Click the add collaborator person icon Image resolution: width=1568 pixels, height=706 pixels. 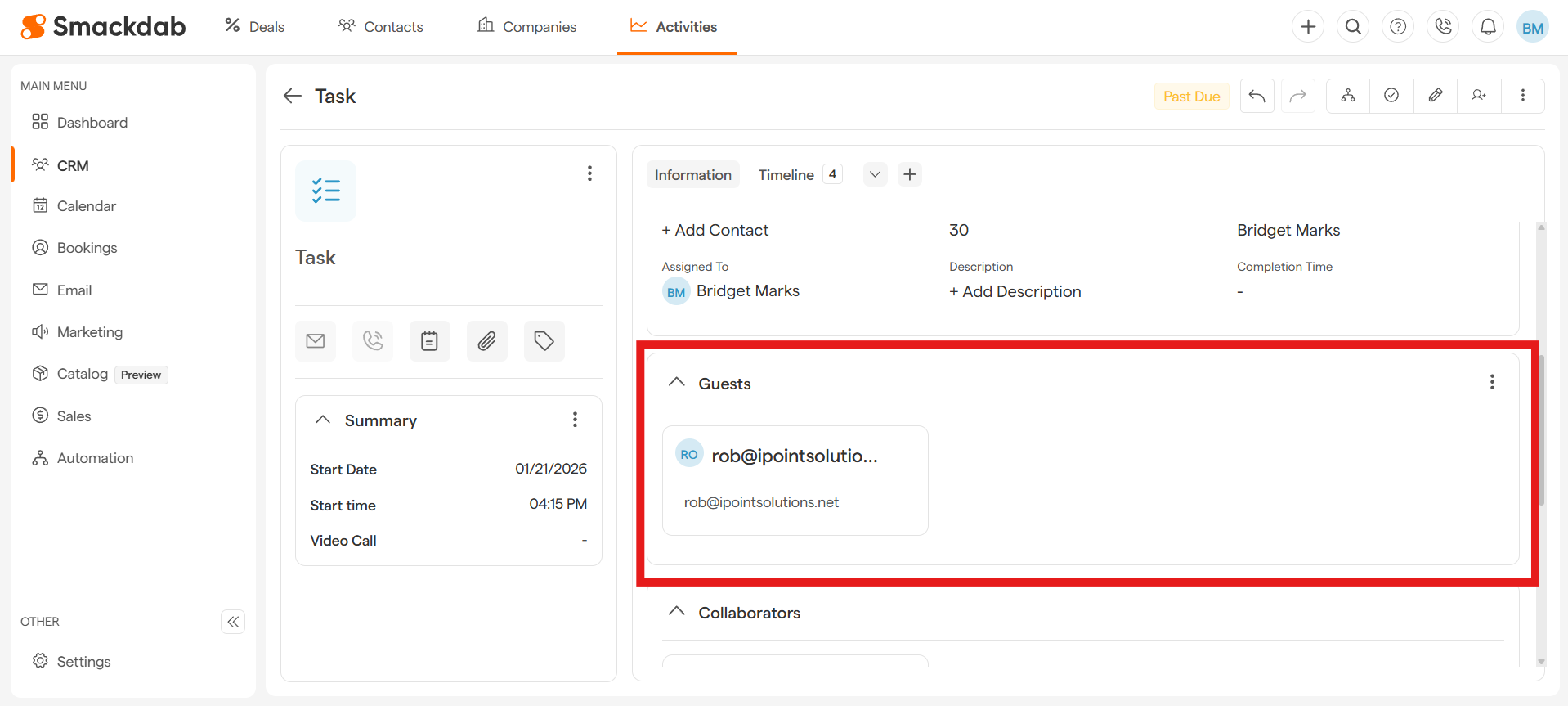[1478, 96]
